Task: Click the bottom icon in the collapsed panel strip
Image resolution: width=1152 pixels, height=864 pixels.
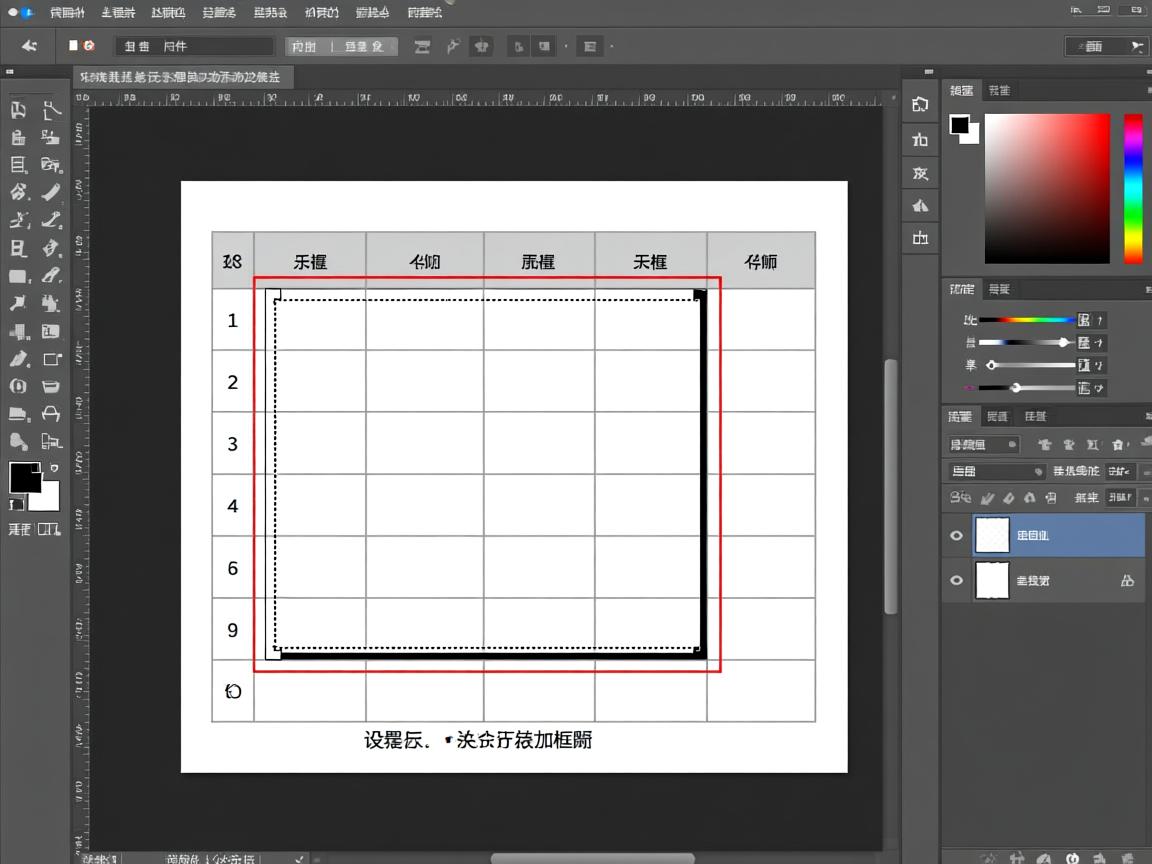Action: pyautogui.click(x=920, y=238)
